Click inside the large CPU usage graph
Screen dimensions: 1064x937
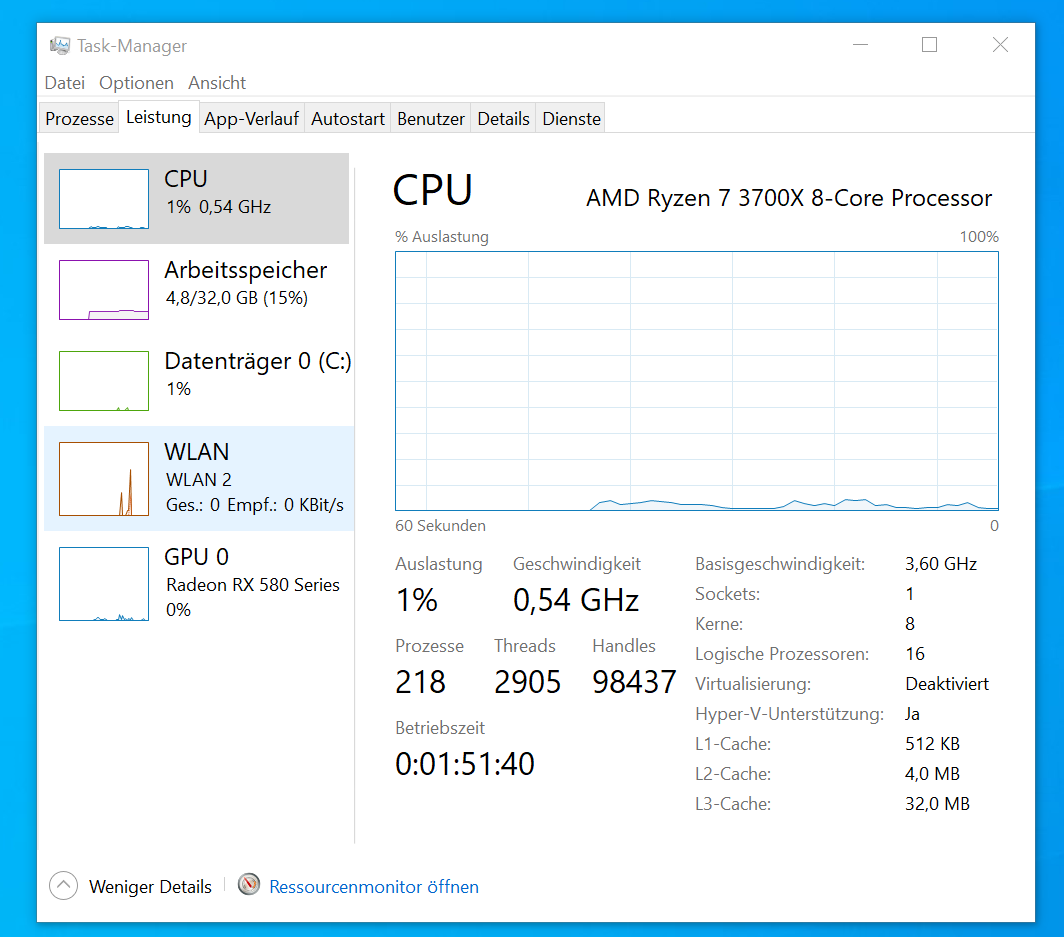[697, 380]
